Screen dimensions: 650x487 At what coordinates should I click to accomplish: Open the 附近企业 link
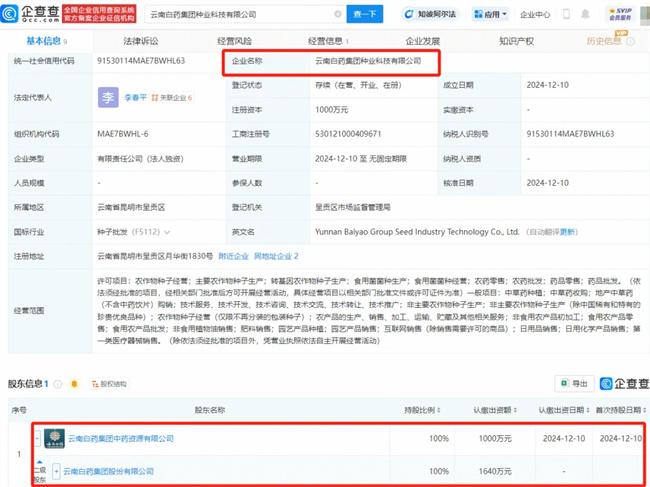[233, 257]
